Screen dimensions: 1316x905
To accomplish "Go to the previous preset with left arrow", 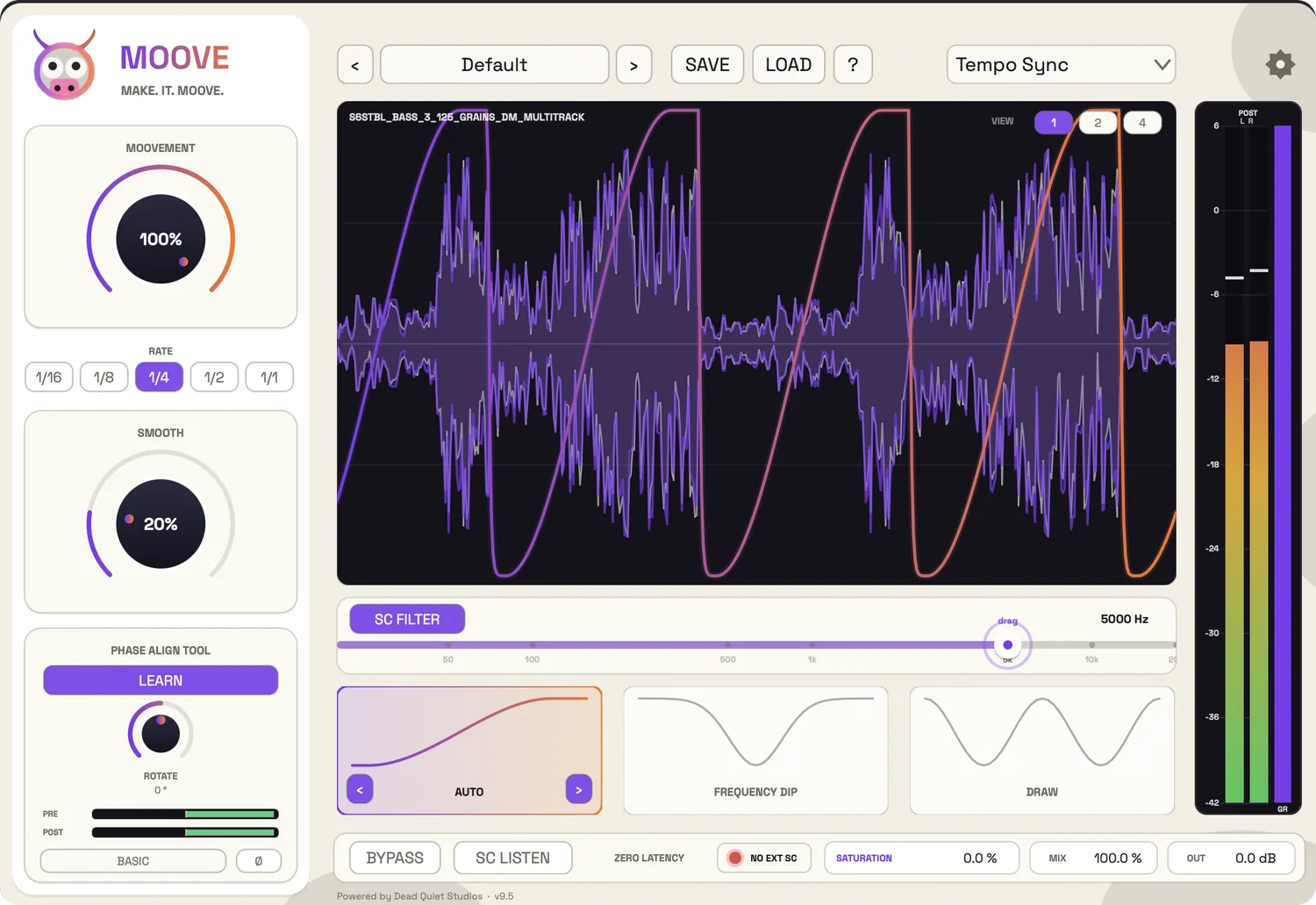I will 355,65.
